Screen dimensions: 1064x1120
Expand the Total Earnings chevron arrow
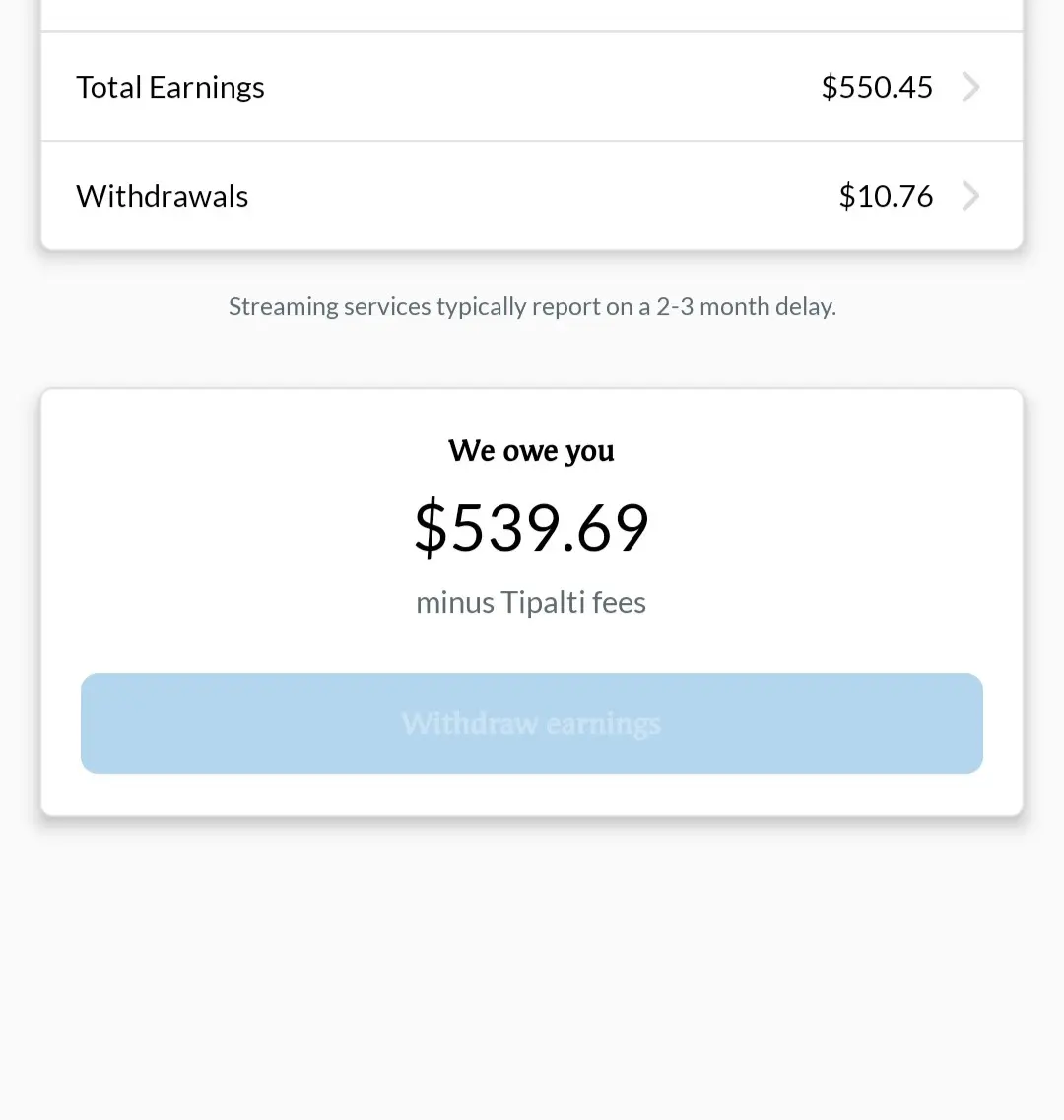(970, 87)
